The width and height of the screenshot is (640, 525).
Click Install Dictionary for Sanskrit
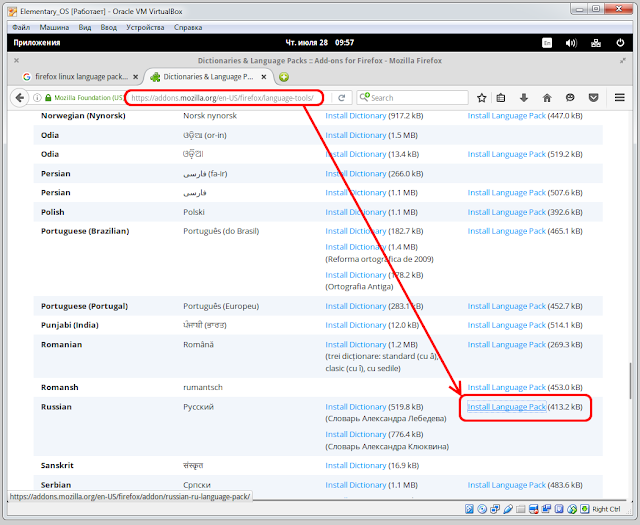pyautogui.click(x=356, y=465)
